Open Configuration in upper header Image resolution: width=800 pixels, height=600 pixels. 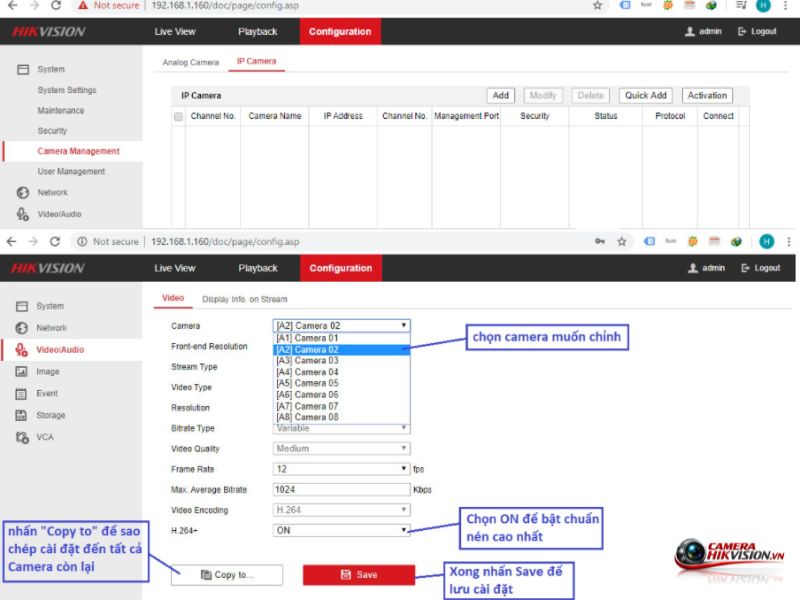point(340,31)
